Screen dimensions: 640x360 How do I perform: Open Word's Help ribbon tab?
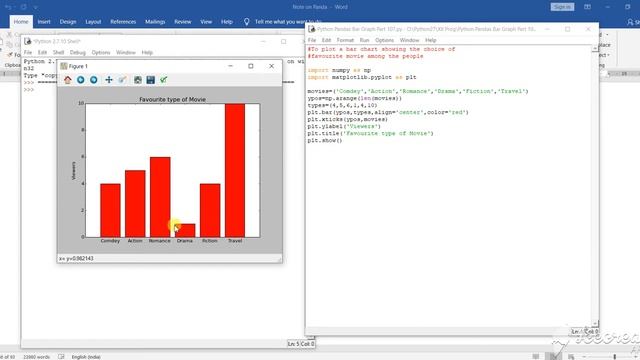(x=227, y=22)
